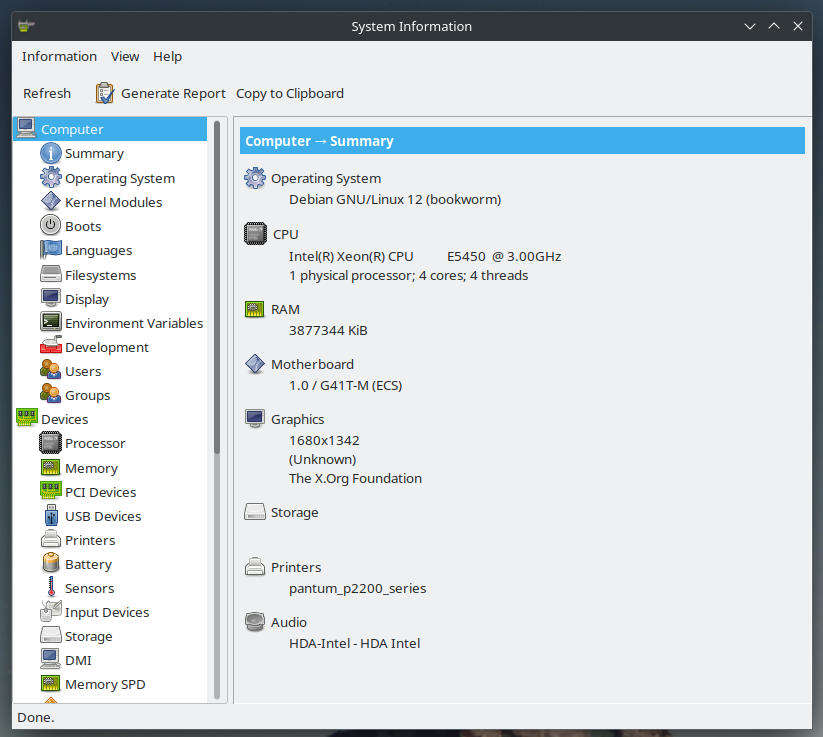Open the View menu

[125, 56]
